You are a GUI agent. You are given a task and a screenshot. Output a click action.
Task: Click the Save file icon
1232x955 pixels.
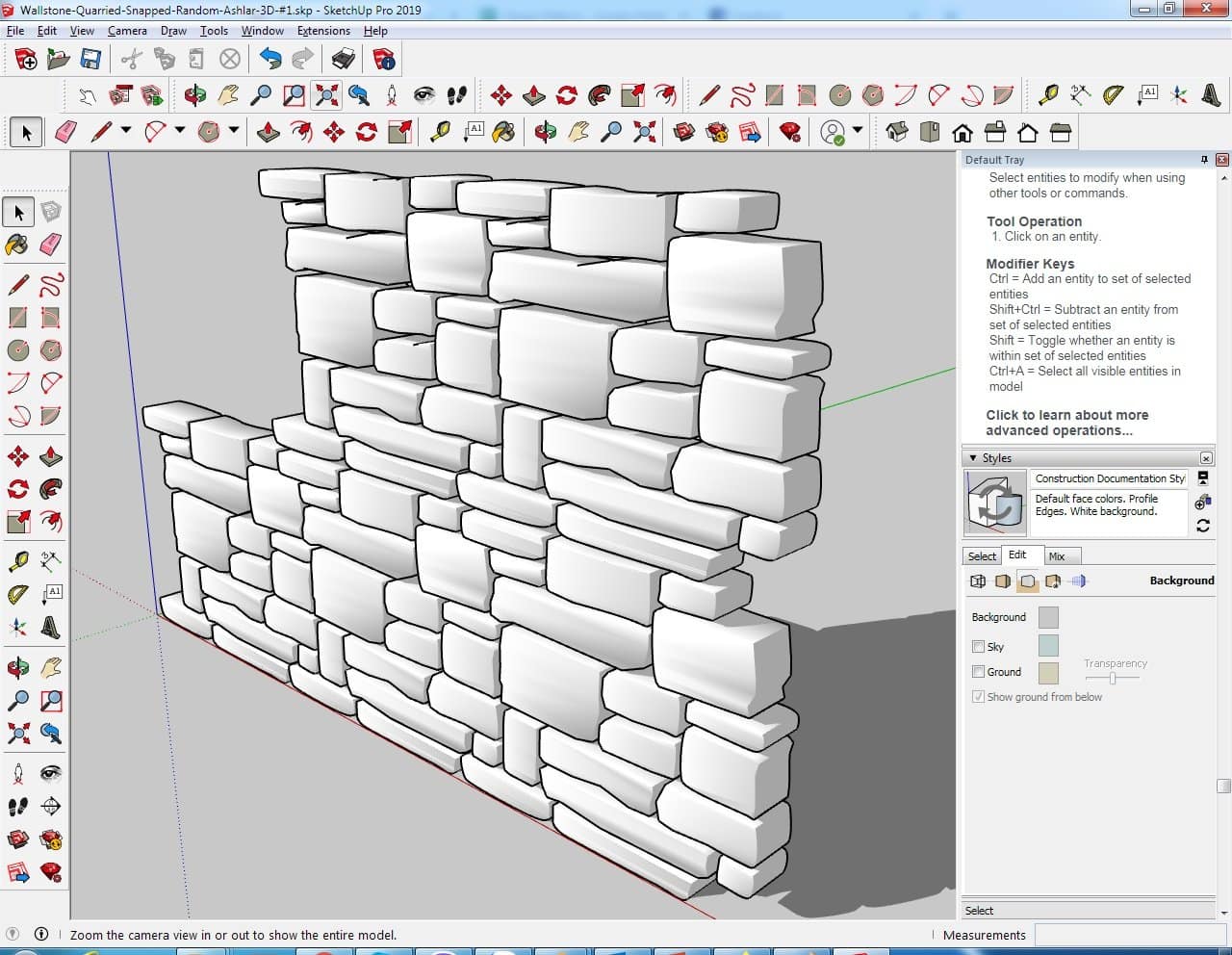coord(90,60)
